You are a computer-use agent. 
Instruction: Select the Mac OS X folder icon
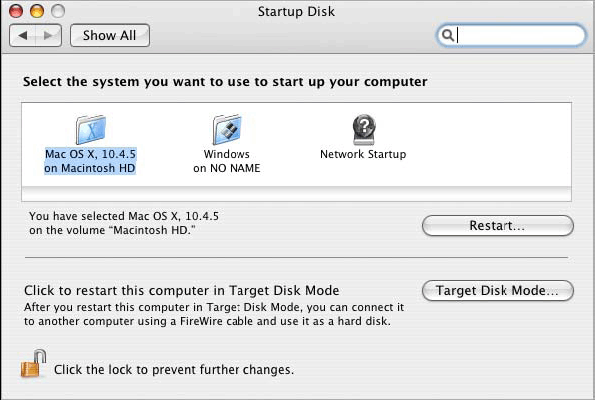click(x=91, y=129)
